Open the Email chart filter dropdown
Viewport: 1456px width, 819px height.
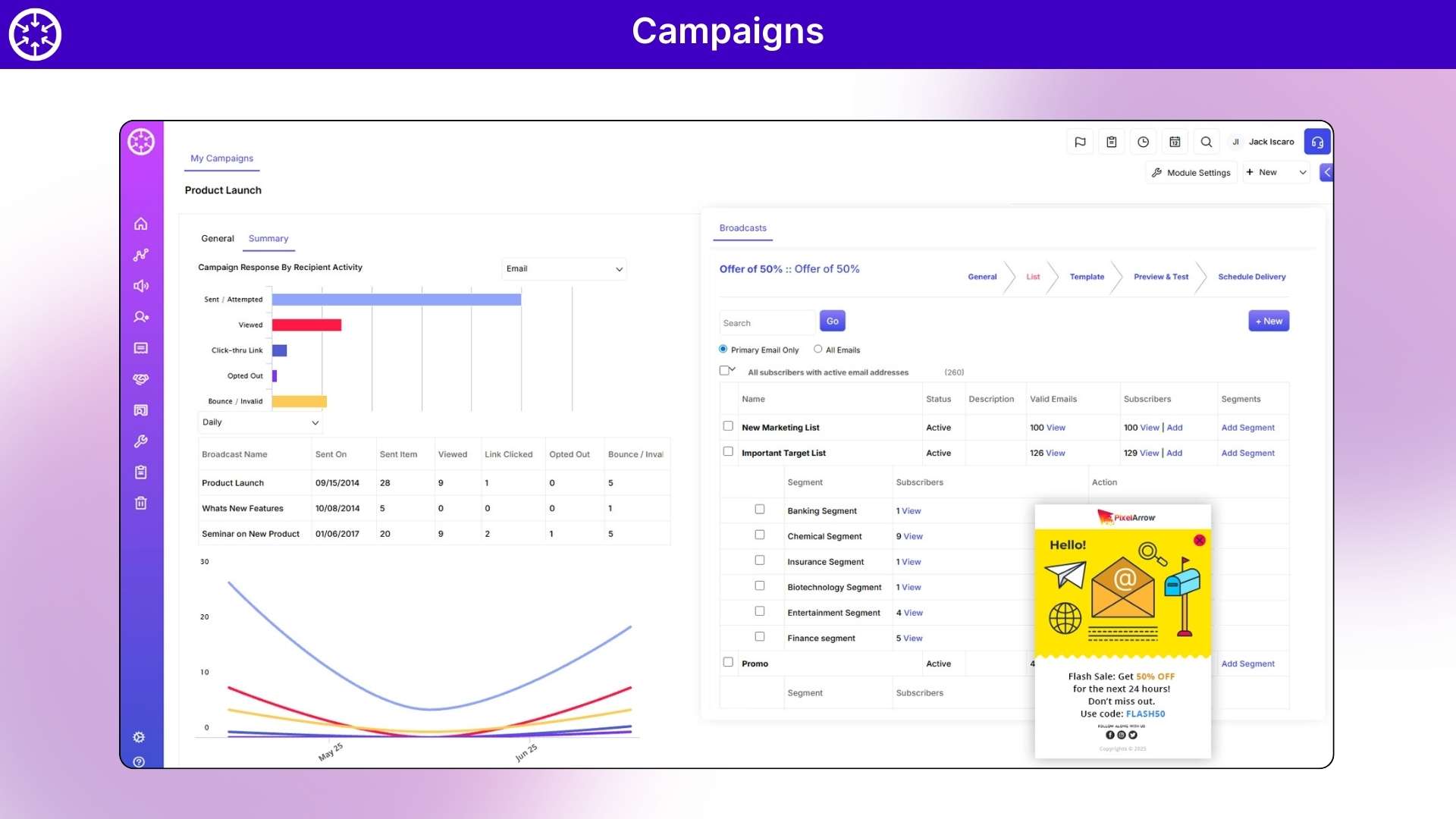point(563,268)
